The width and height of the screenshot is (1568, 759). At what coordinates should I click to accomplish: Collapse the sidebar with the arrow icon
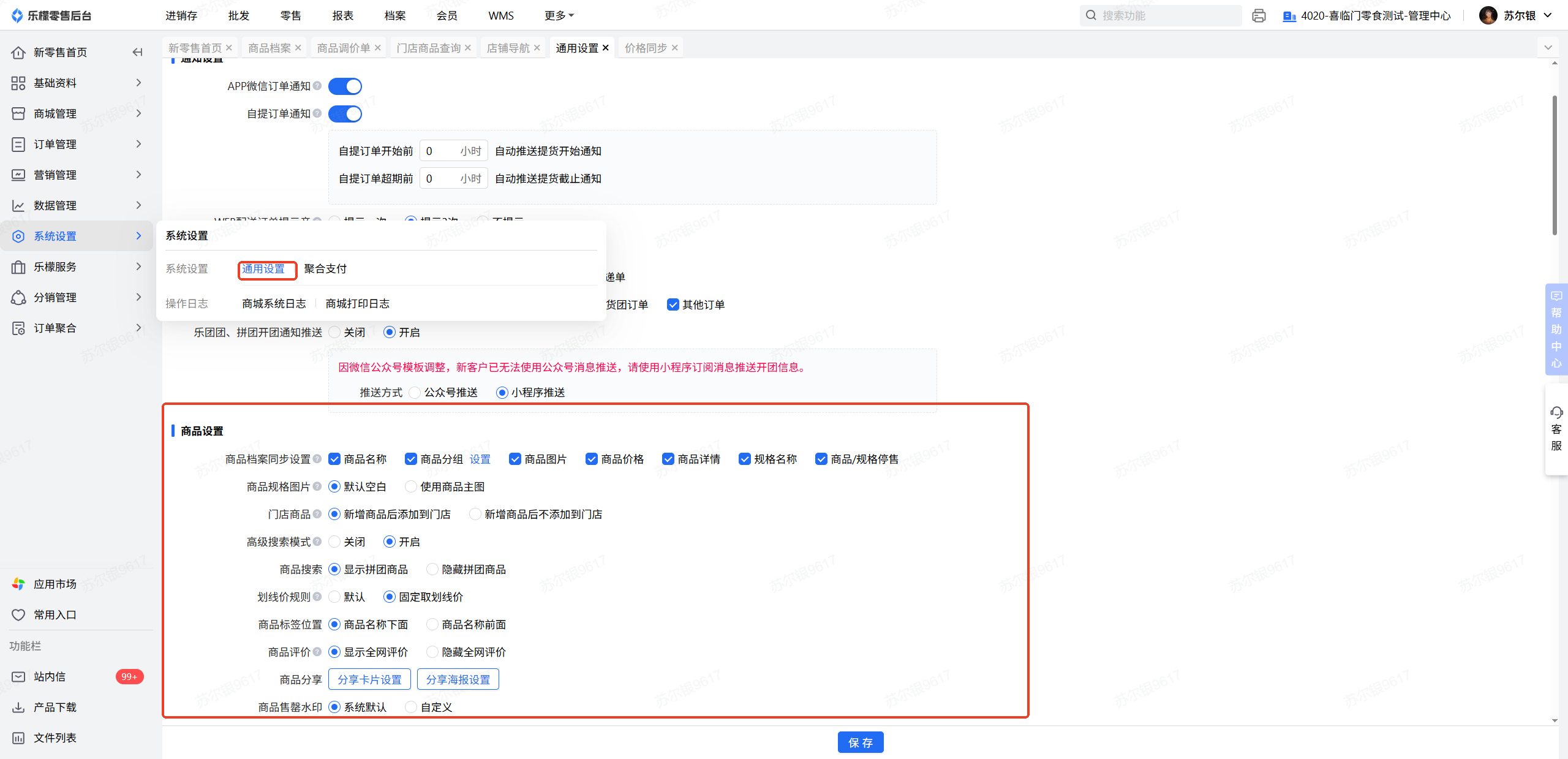pyautogui.click(x=137, y=52)
